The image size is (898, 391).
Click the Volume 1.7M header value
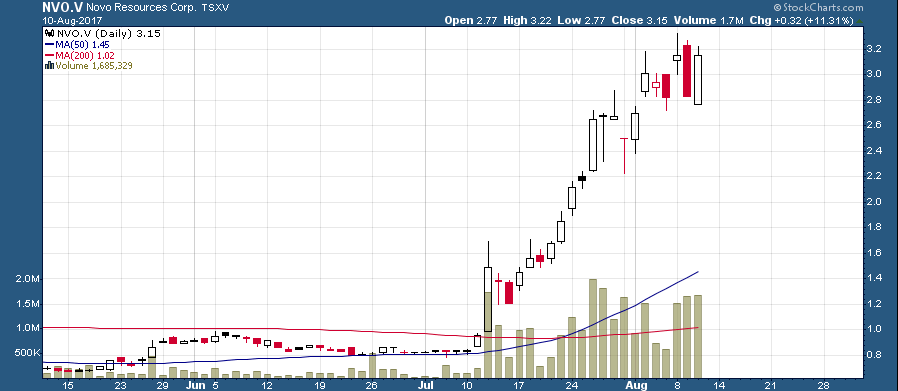[x=708, y=21]
